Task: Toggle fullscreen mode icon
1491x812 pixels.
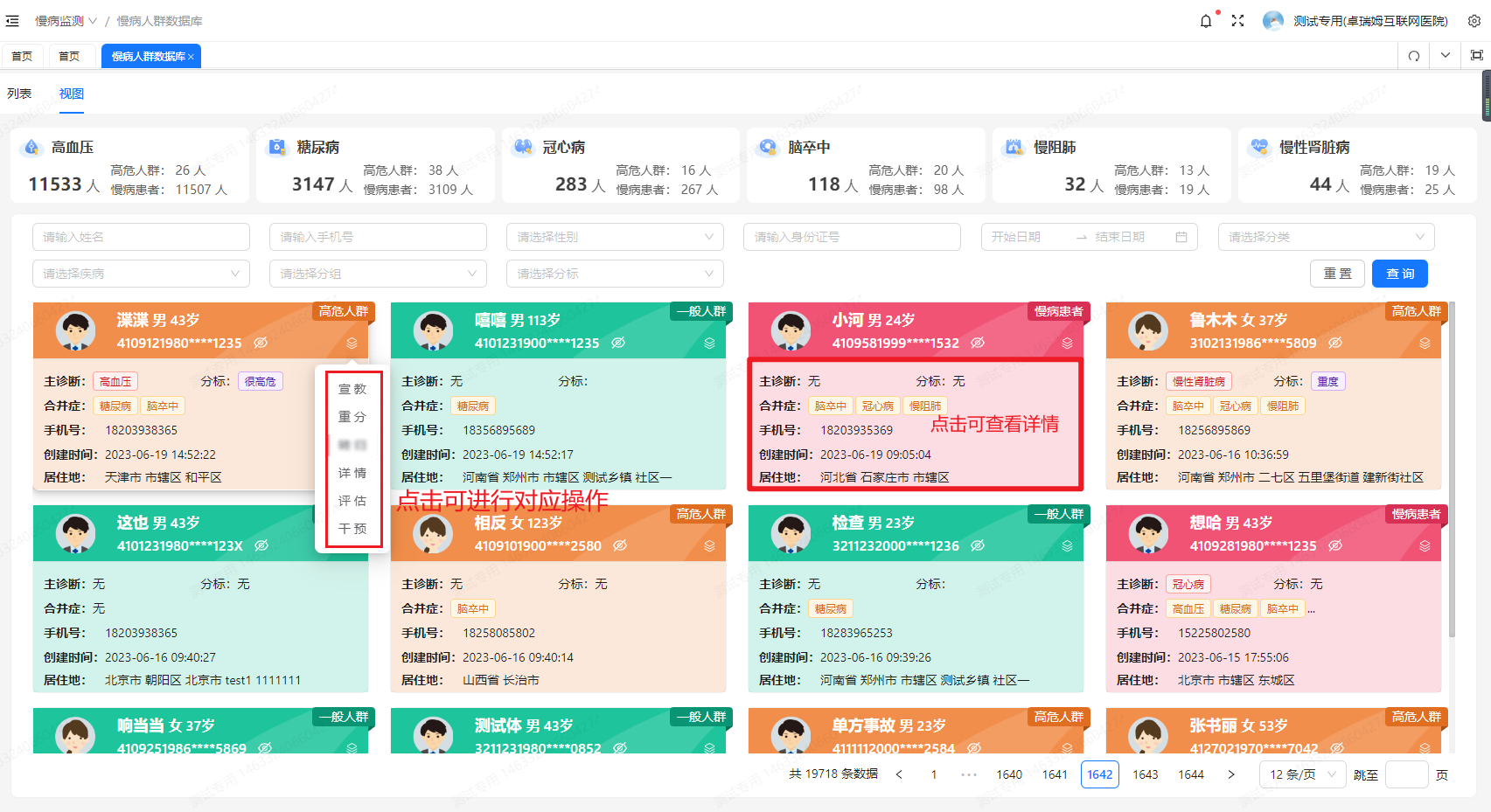Action: click(x=1237, y=21)
